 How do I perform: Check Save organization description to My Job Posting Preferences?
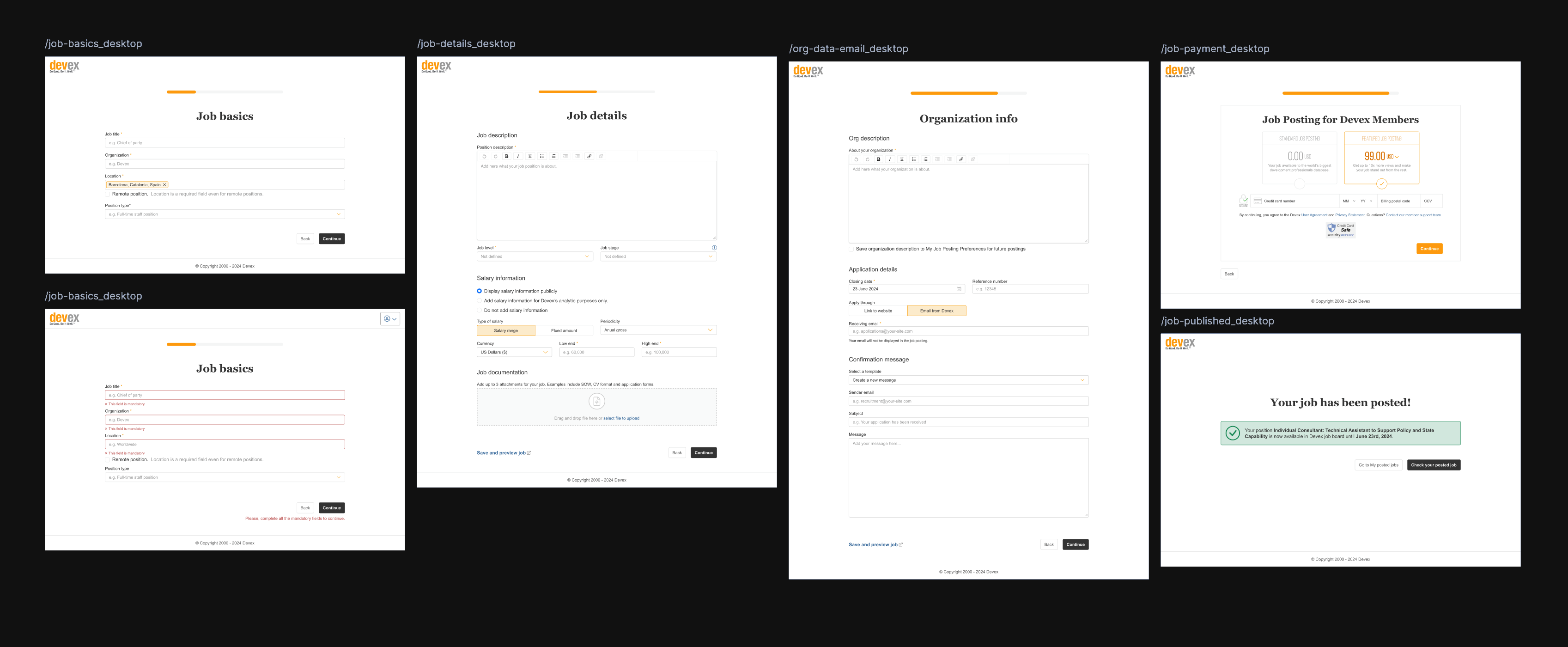point(851,249)
